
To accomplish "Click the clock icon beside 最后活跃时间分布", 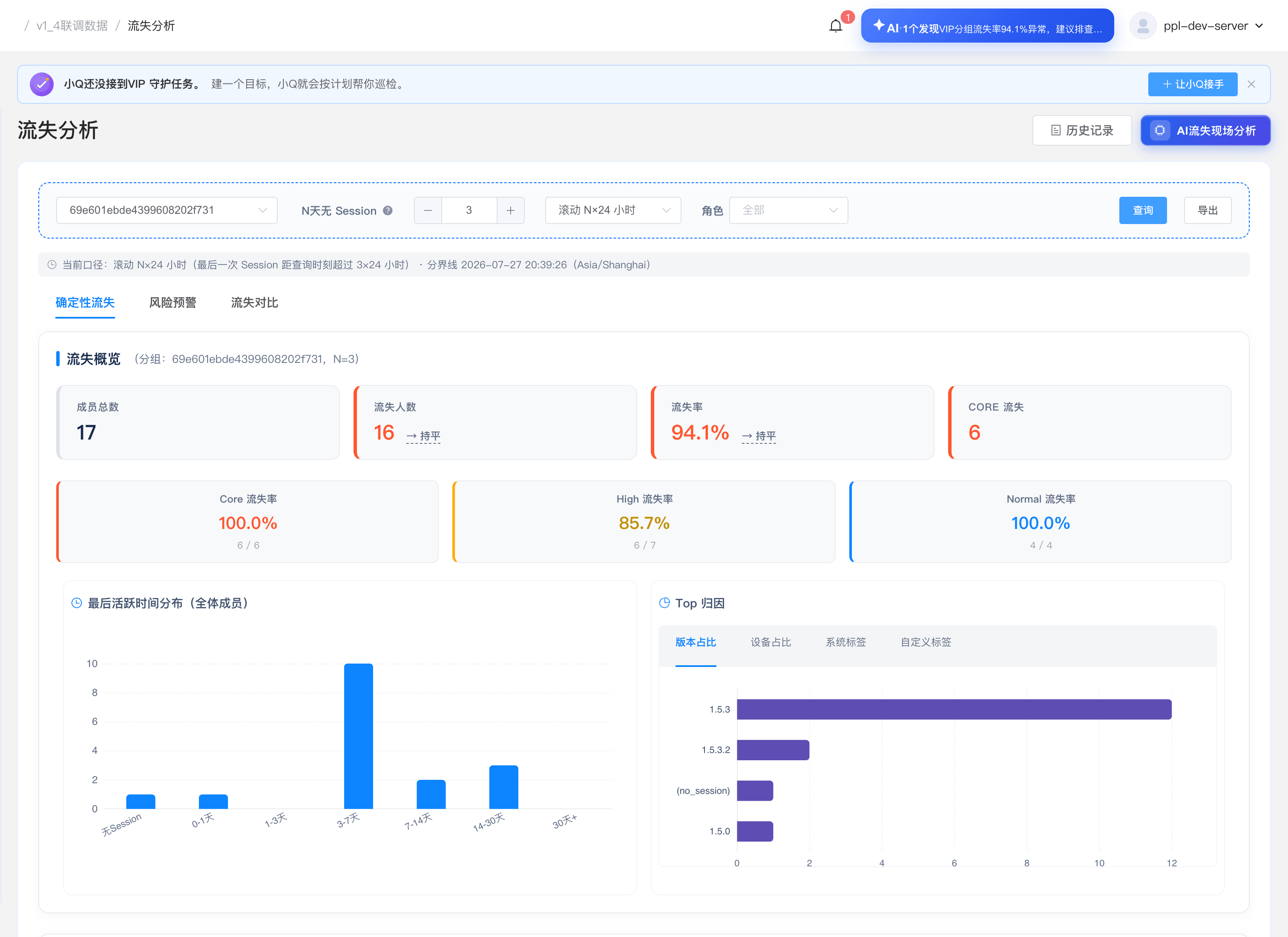I will [77, 603].
